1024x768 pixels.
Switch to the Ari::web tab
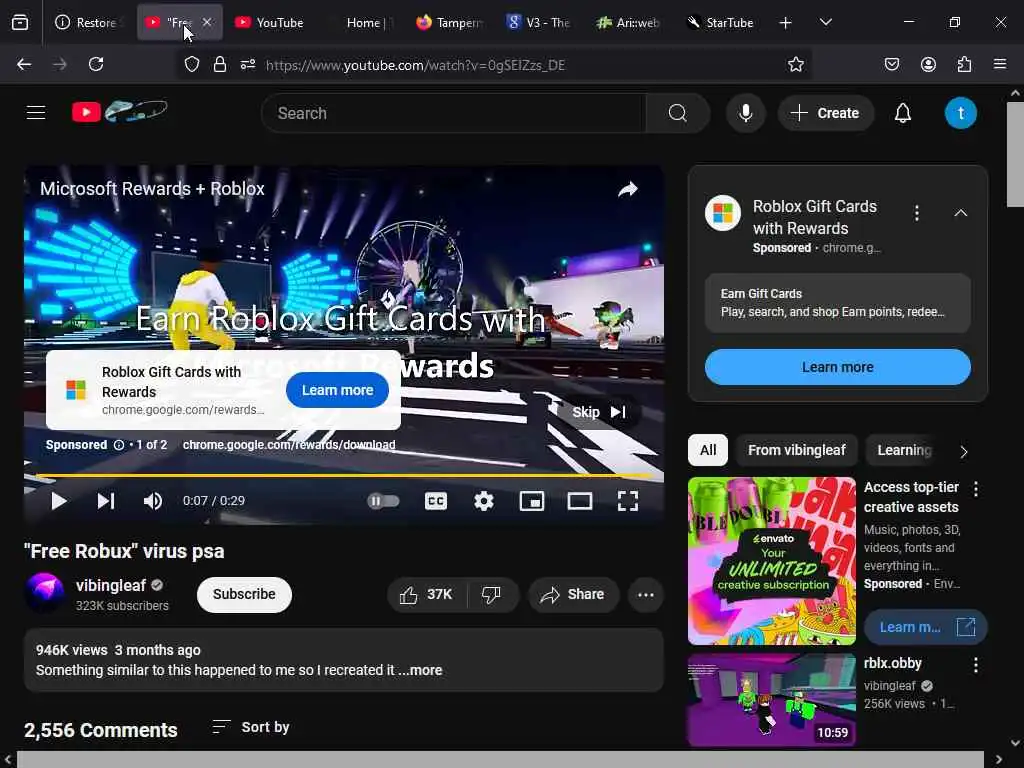pos(629,22)
